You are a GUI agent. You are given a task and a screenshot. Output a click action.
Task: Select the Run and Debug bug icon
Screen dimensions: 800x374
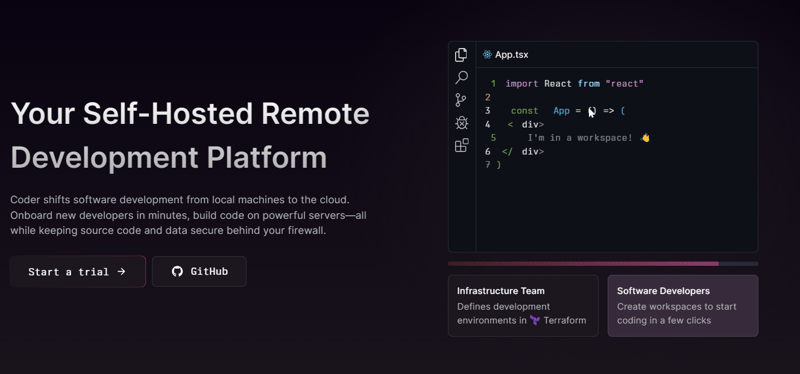click(462, 122)
